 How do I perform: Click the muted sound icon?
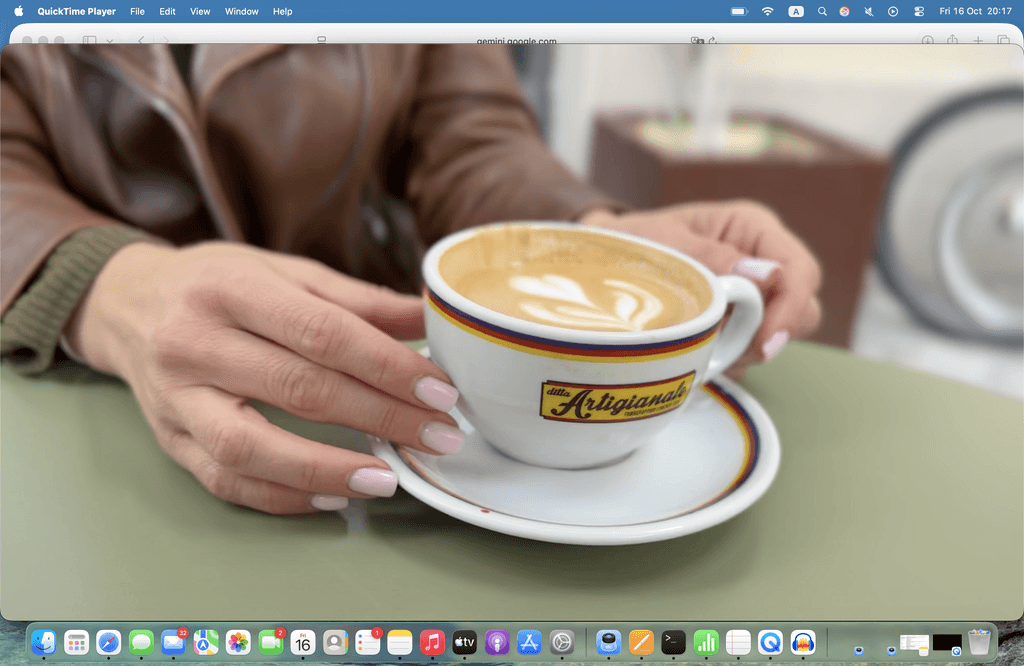coord(869,11)
